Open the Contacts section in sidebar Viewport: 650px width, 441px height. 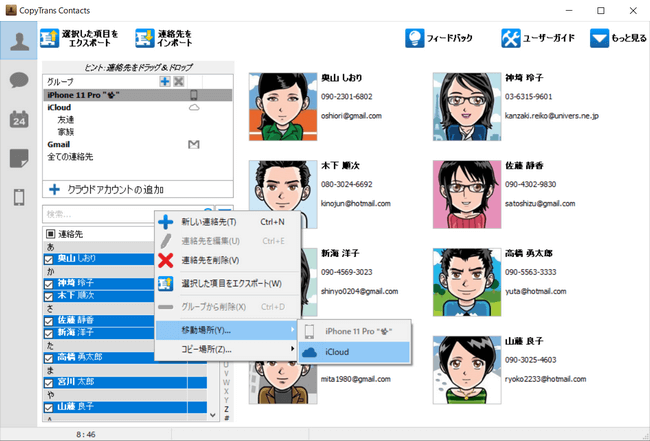[19, 41]
